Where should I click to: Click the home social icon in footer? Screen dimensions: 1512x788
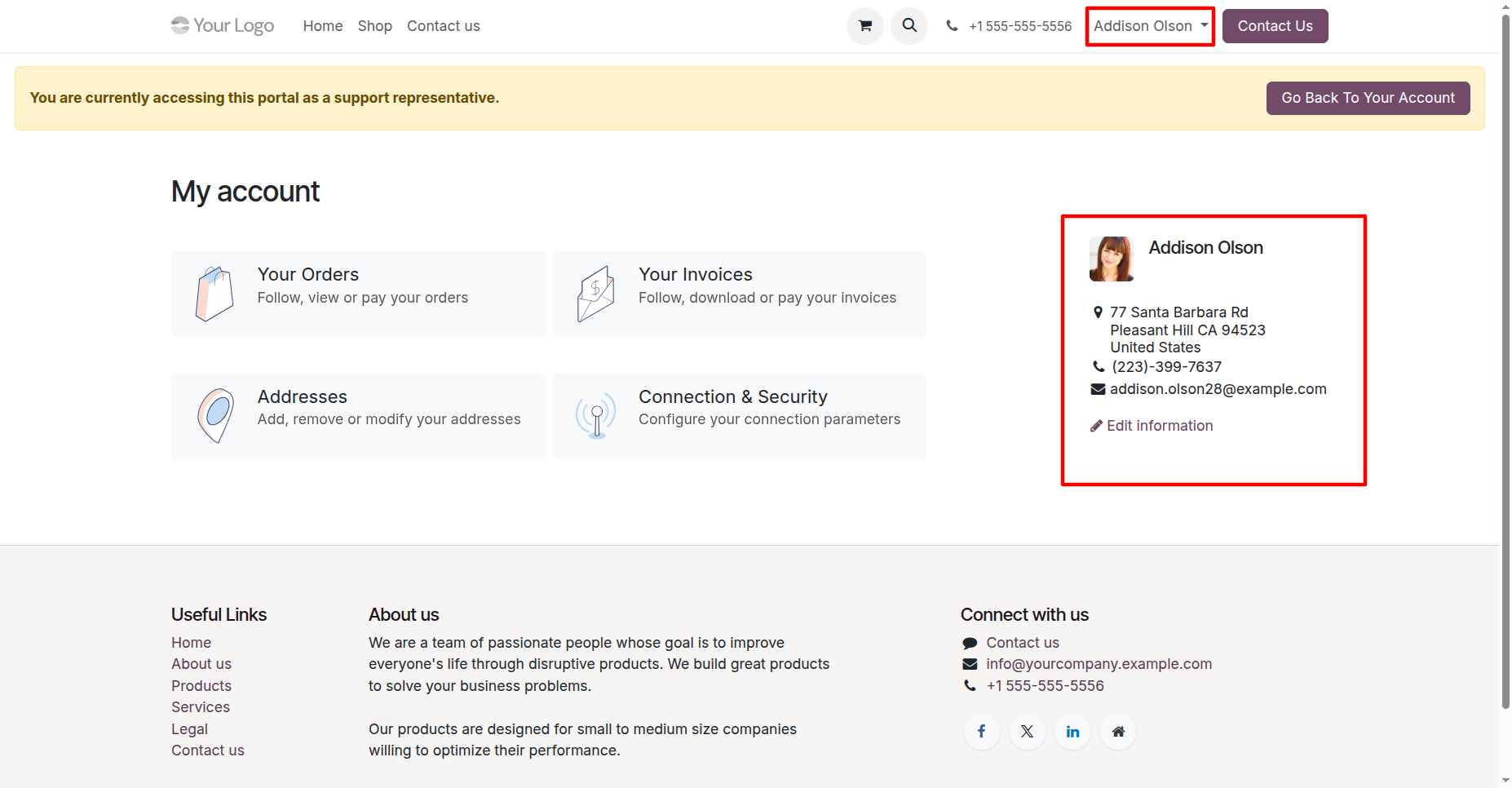[1118, 732]
